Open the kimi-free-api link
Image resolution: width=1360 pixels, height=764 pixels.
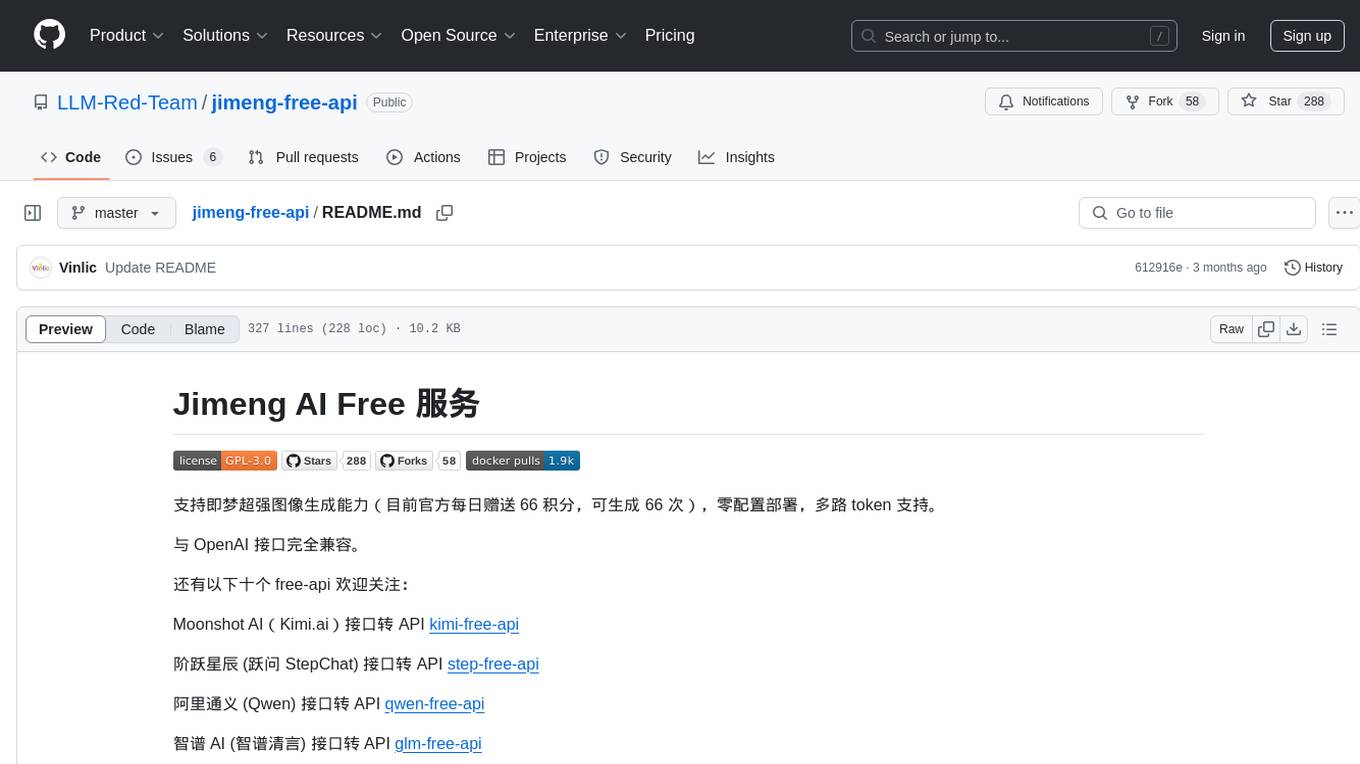[474, 624]
